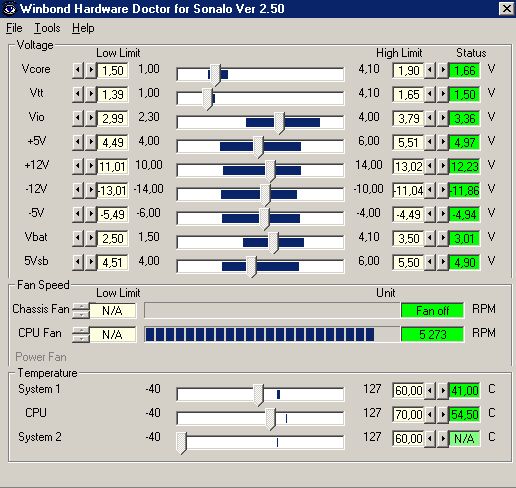Open the Tools menu

(47, 28)
